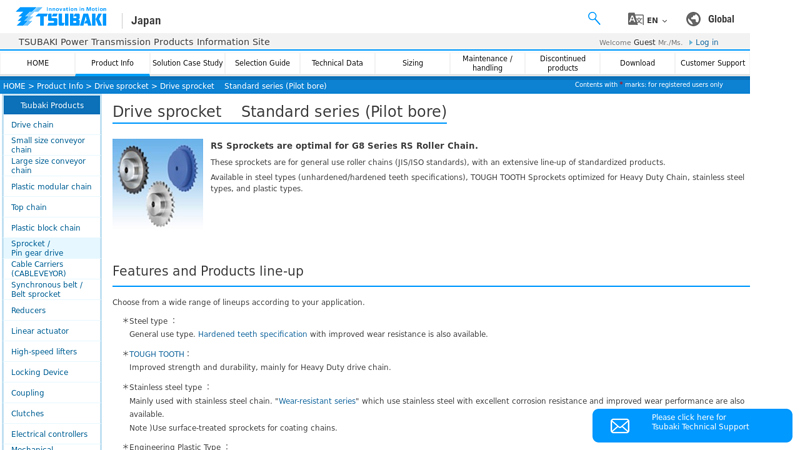This screenshot has width=800, height=450.
Task: Click the HOME breadcrumb link
Action: (14, 87)
